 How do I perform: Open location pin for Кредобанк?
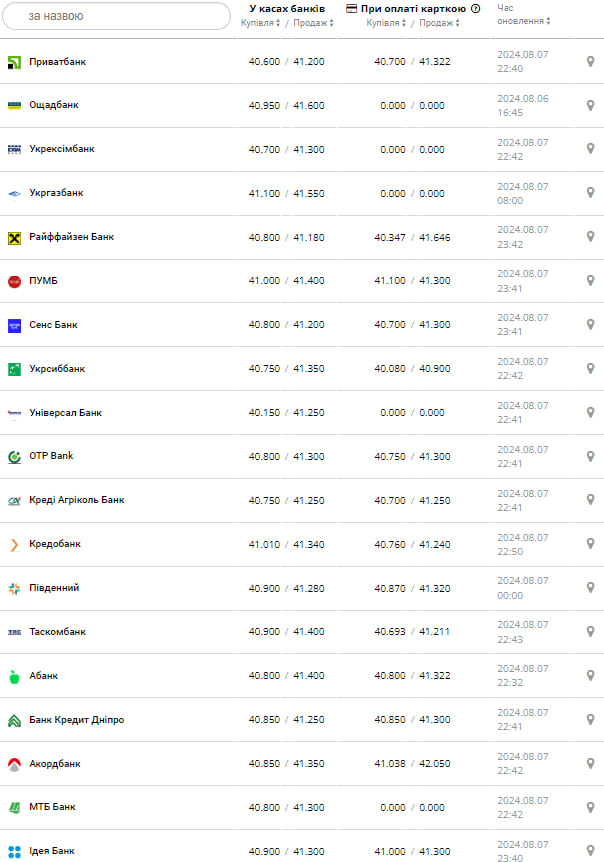pos(590,544)
